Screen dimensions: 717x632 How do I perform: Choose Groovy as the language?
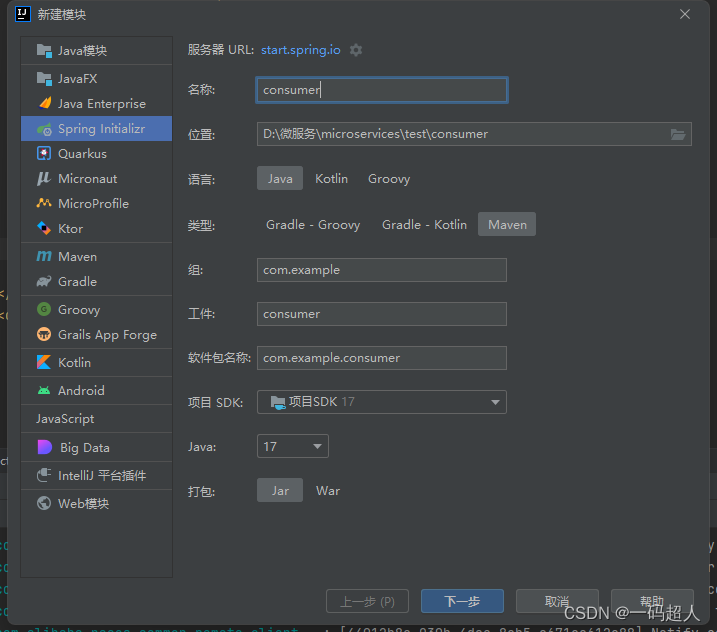(x=389, y=178)
